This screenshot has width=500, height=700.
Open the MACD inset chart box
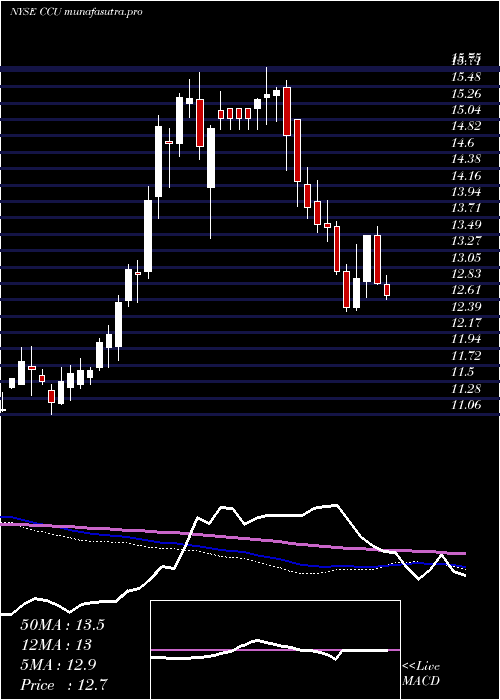[x=275, y=650]
